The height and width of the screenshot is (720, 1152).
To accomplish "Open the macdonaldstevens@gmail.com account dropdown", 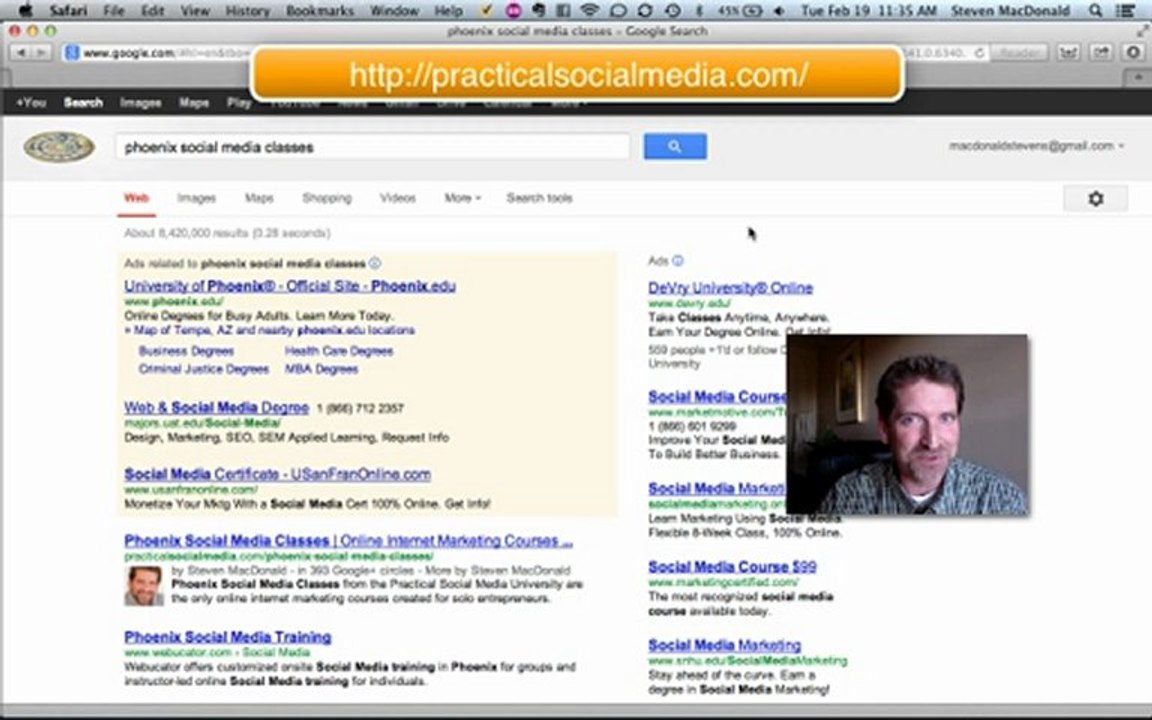I will coord(1036,145).
